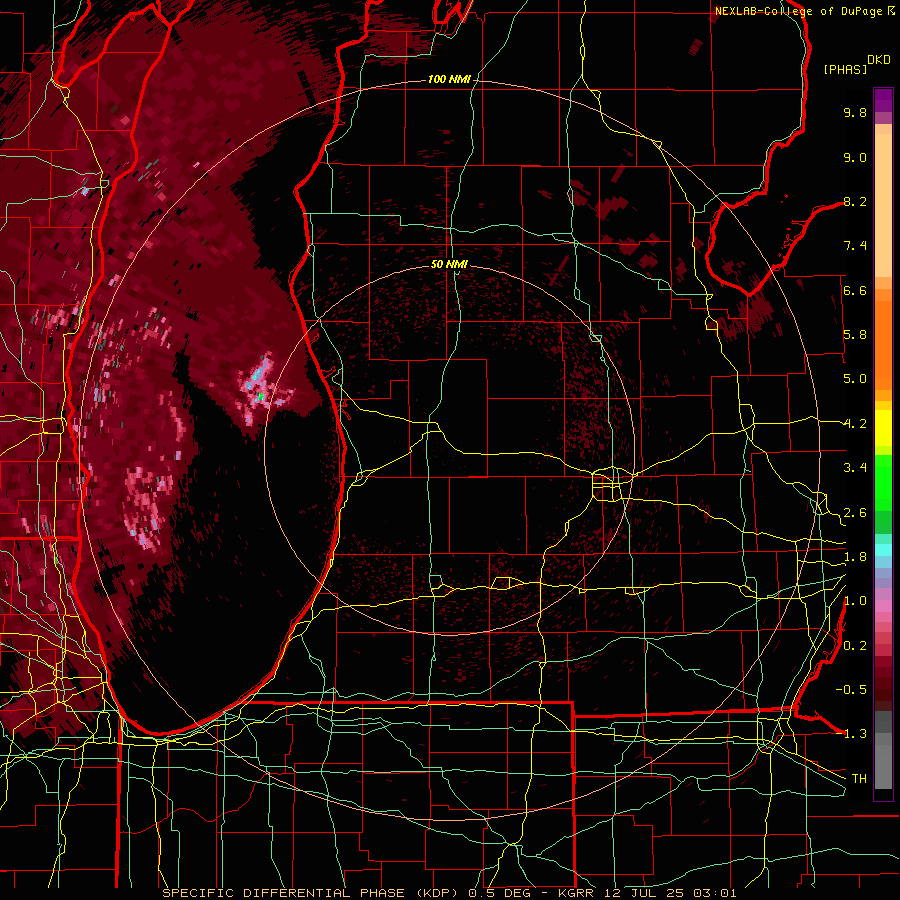This screenshot has height=900, width=900.
Task: Click the -0.5 scale value
Action: tap(851, 690)
